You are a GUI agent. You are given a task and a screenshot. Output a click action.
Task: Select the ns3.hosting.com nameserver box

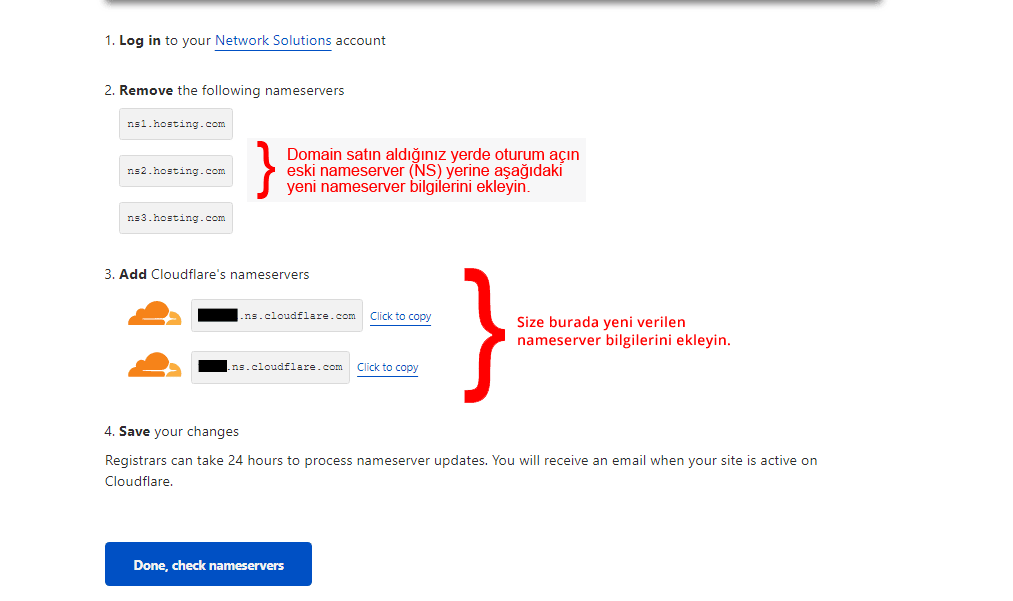[176, 218]
